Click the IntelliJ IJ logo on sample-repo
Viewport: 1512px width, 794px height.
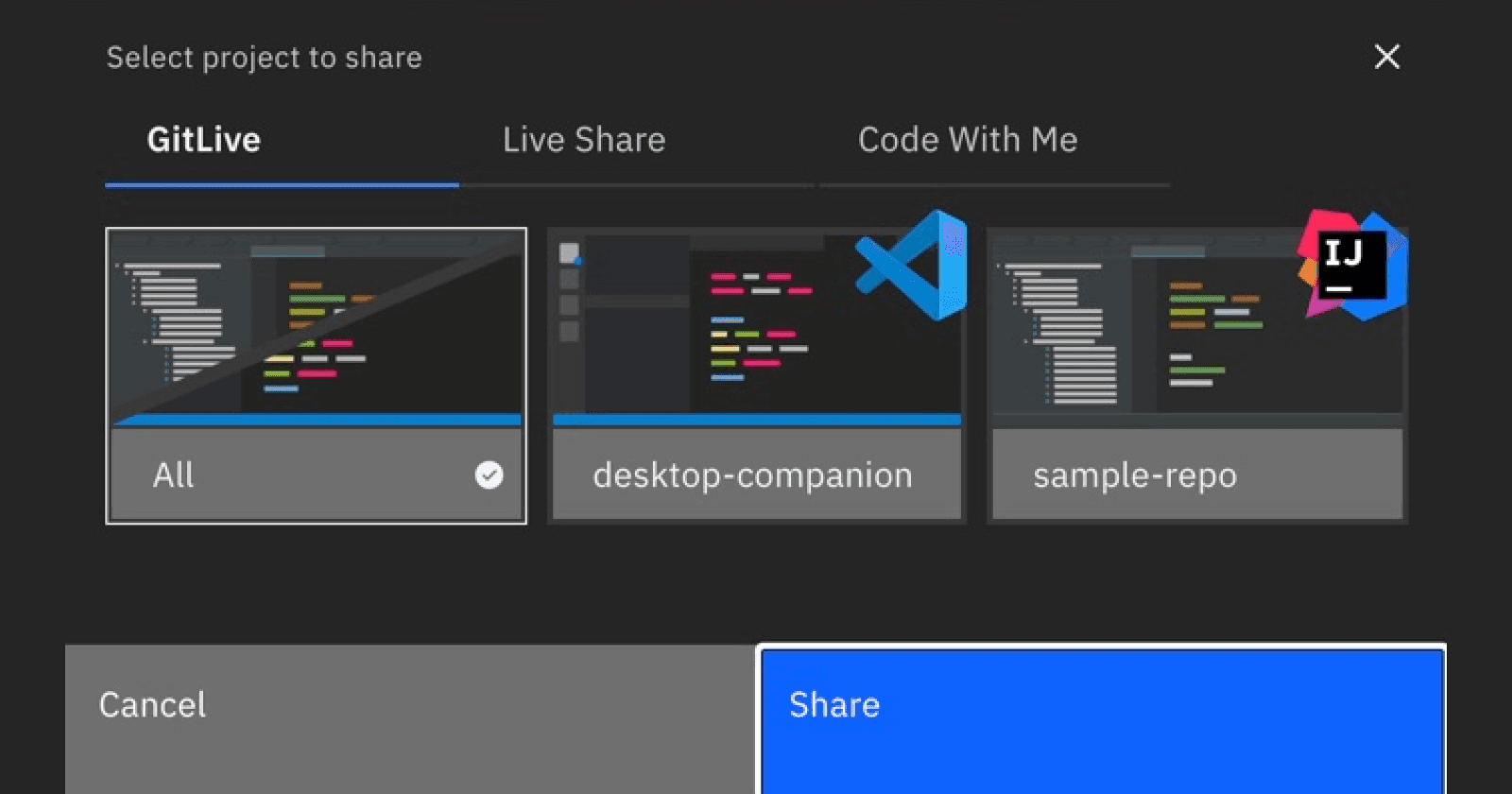pos(1352,266)
